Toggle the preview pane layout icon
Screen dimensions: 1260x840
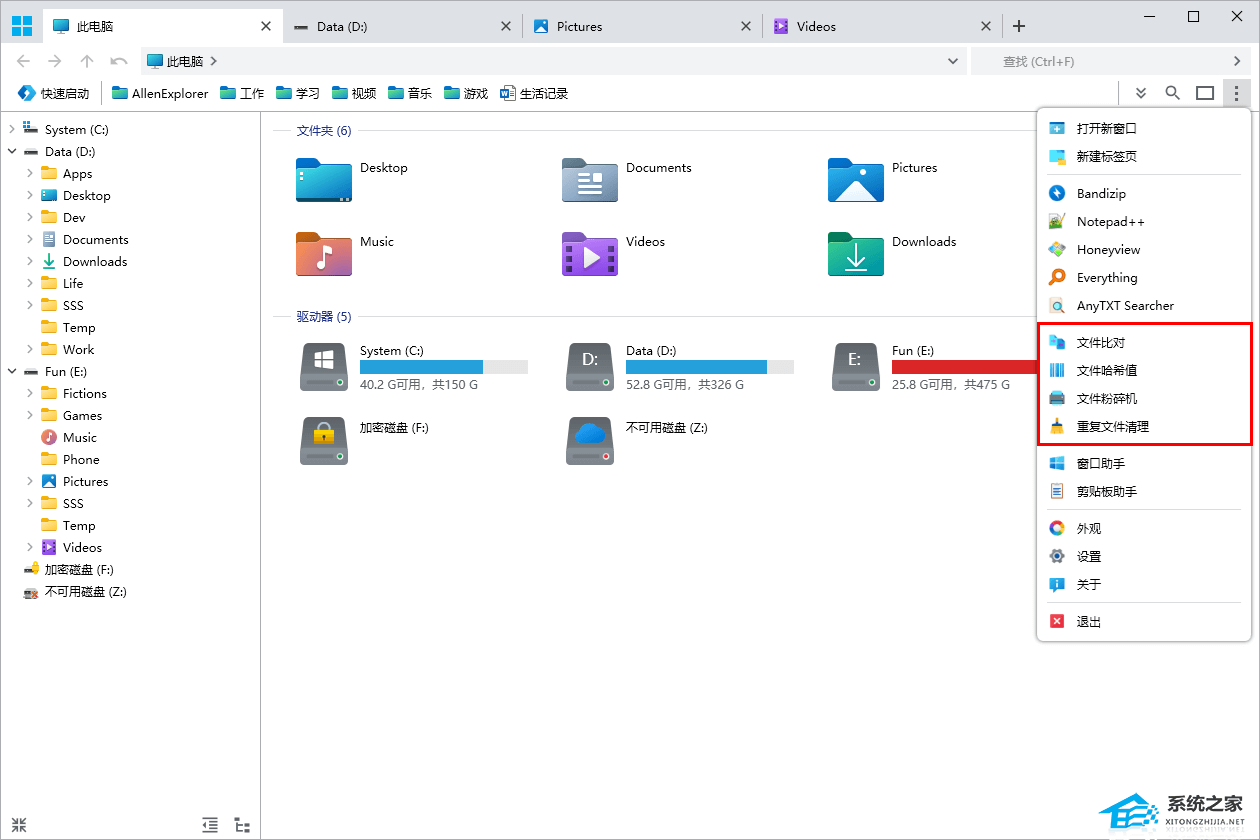[x=1205, y=93]
